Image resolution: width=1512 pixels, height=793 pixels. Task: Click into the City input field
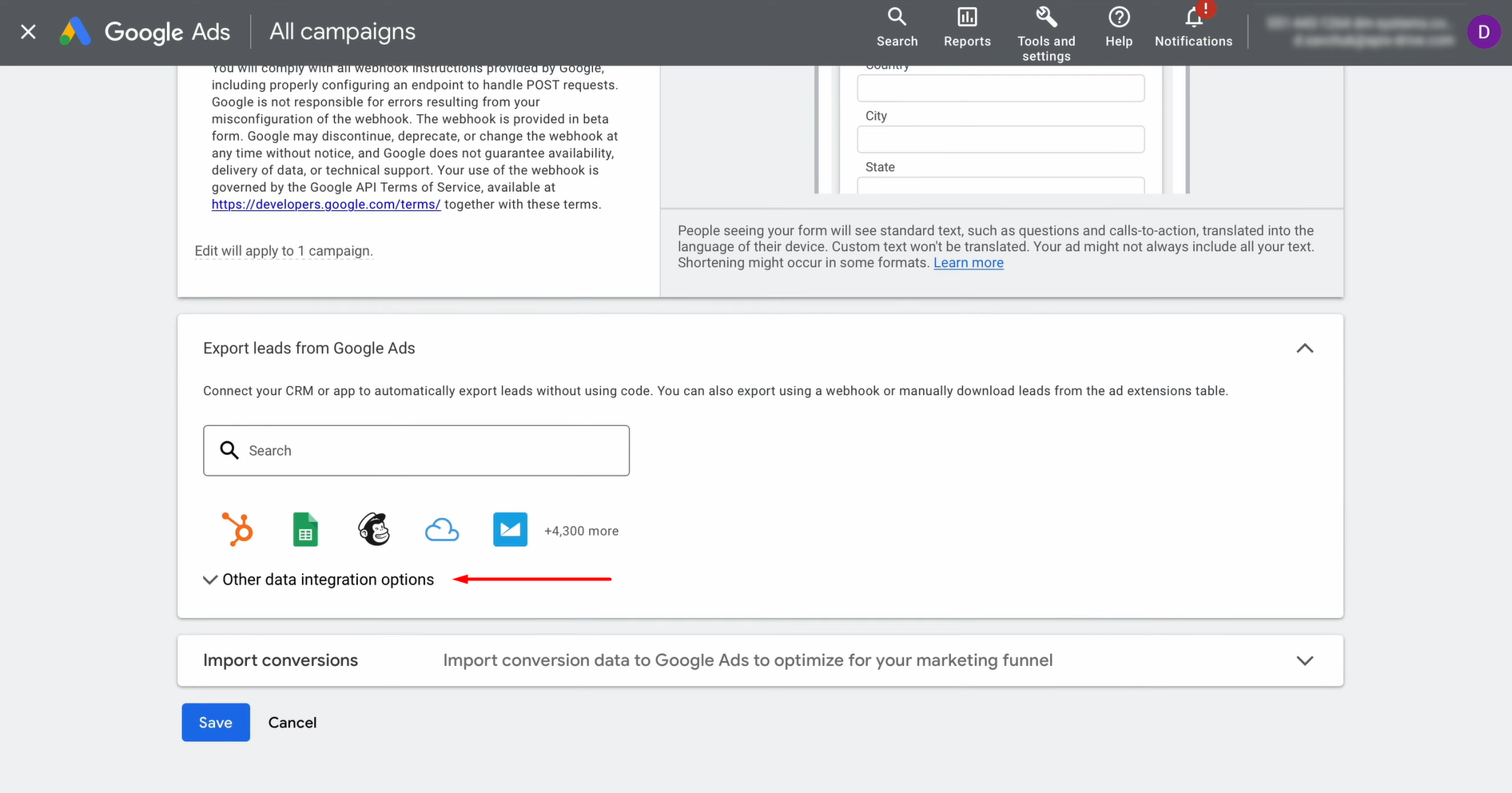(x=1000, y=139)
